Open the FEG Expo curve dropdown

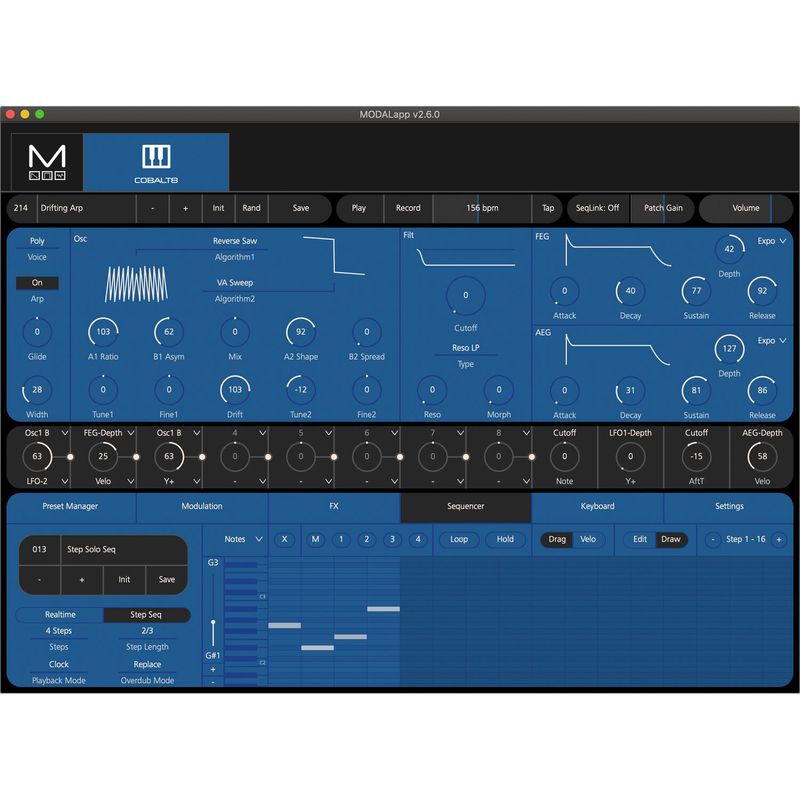tap(771, 241)
